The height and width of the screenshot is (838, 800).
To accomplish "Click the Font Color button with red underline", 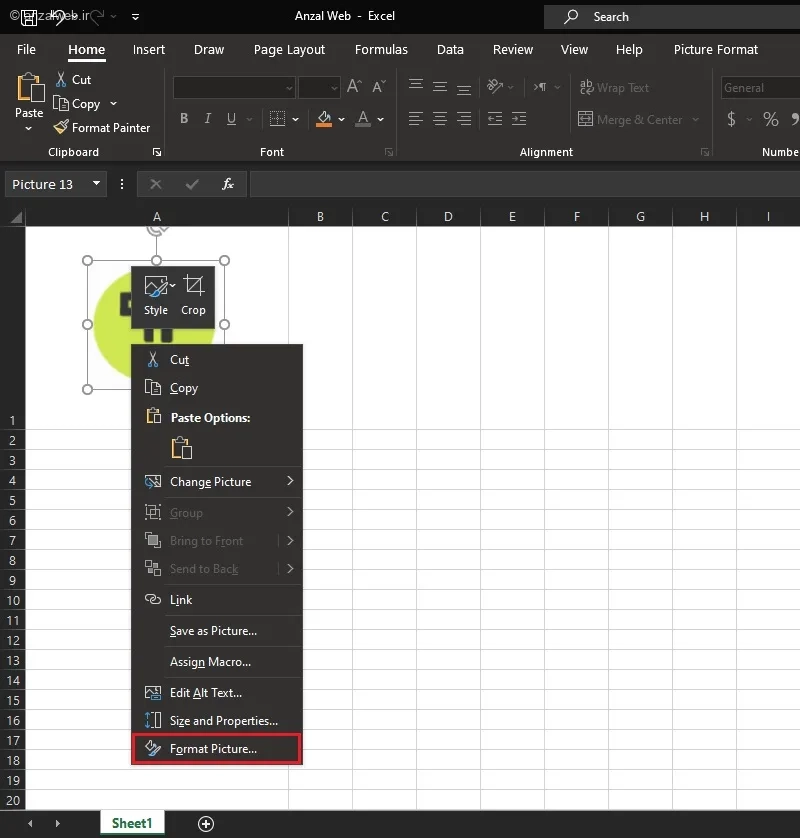I will click(363, 119).
